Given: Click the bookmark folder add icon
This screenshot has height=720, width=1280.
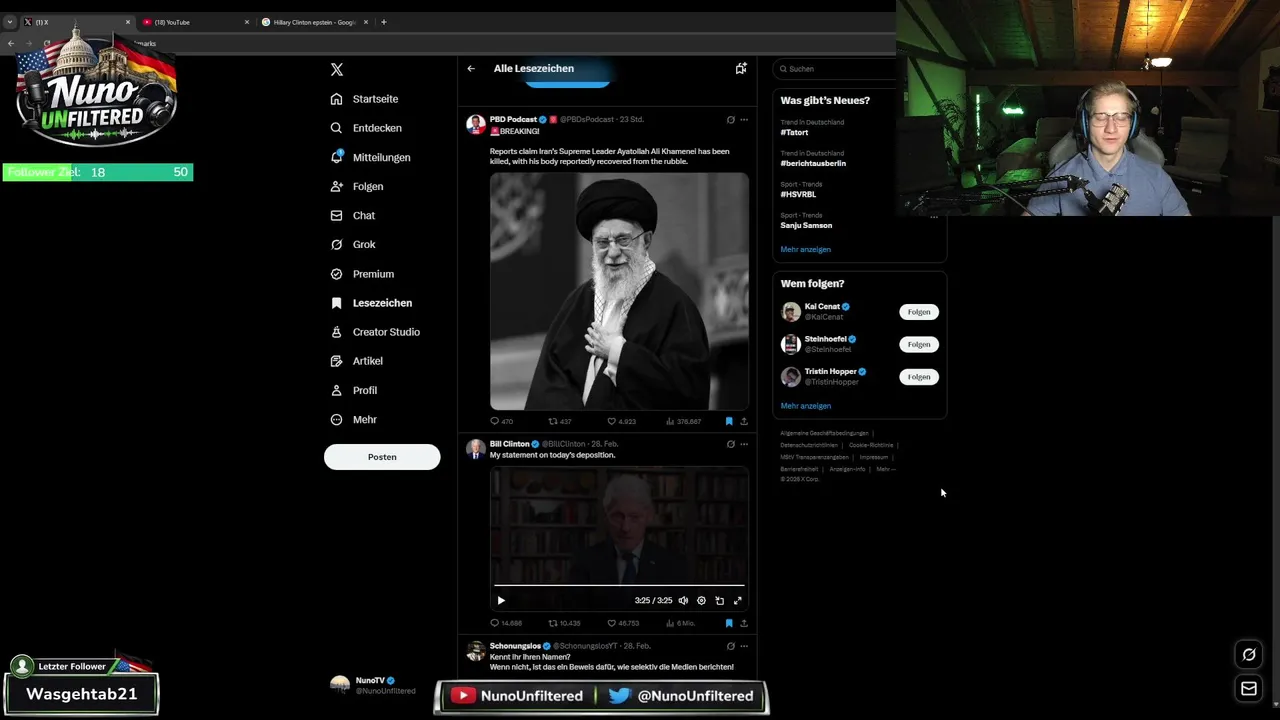Looking at the screenshot, I should click(741, 69).
